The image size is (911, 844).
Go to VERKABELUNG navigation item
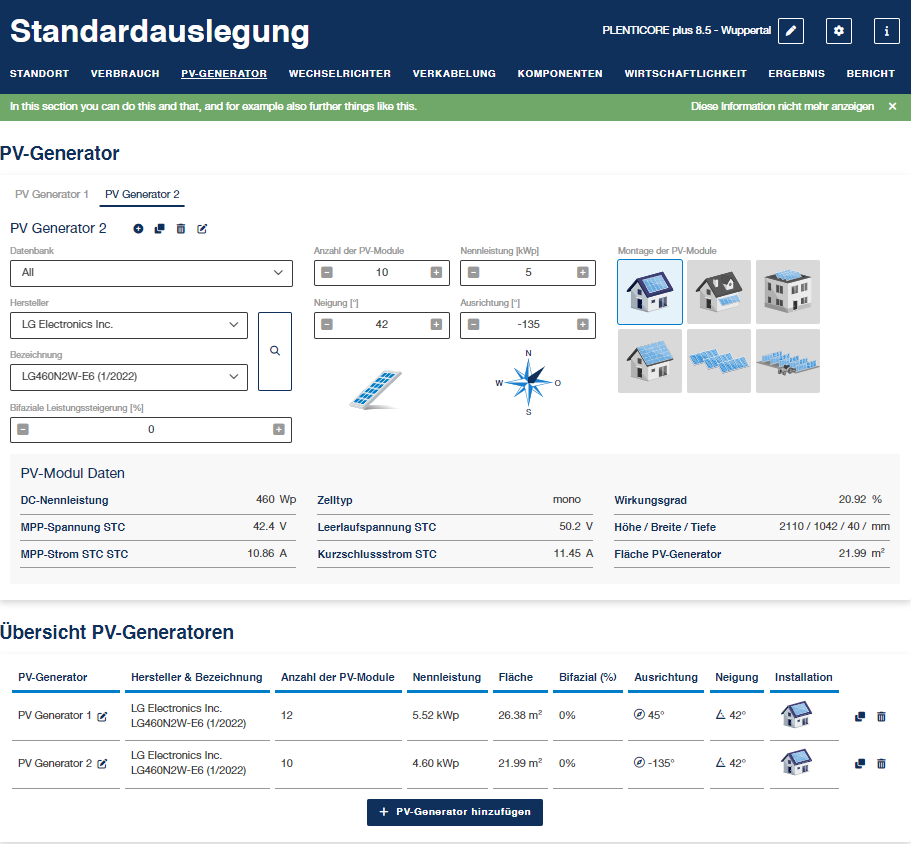tap(454, 74)
